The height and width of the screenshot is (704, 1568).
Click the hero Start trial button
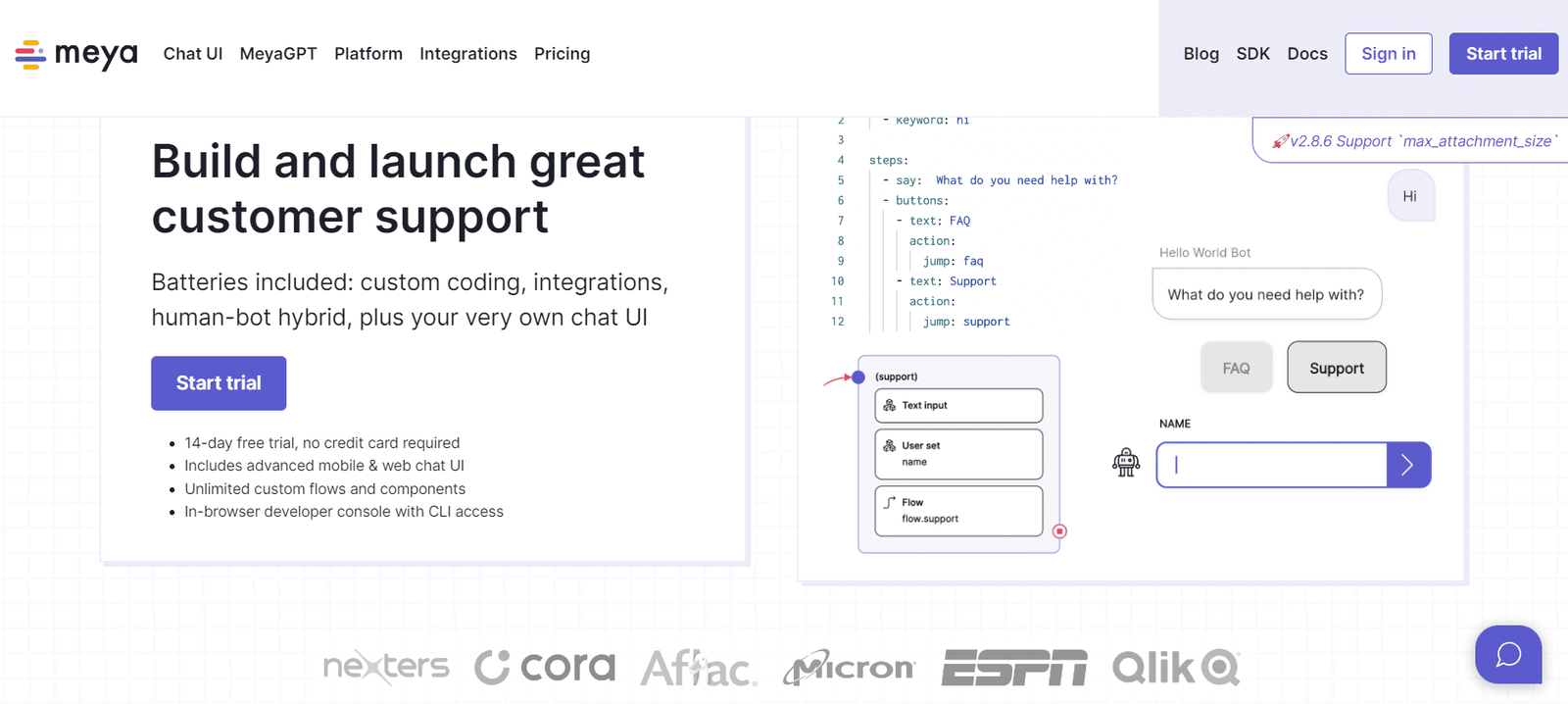(x=219, y=383)
